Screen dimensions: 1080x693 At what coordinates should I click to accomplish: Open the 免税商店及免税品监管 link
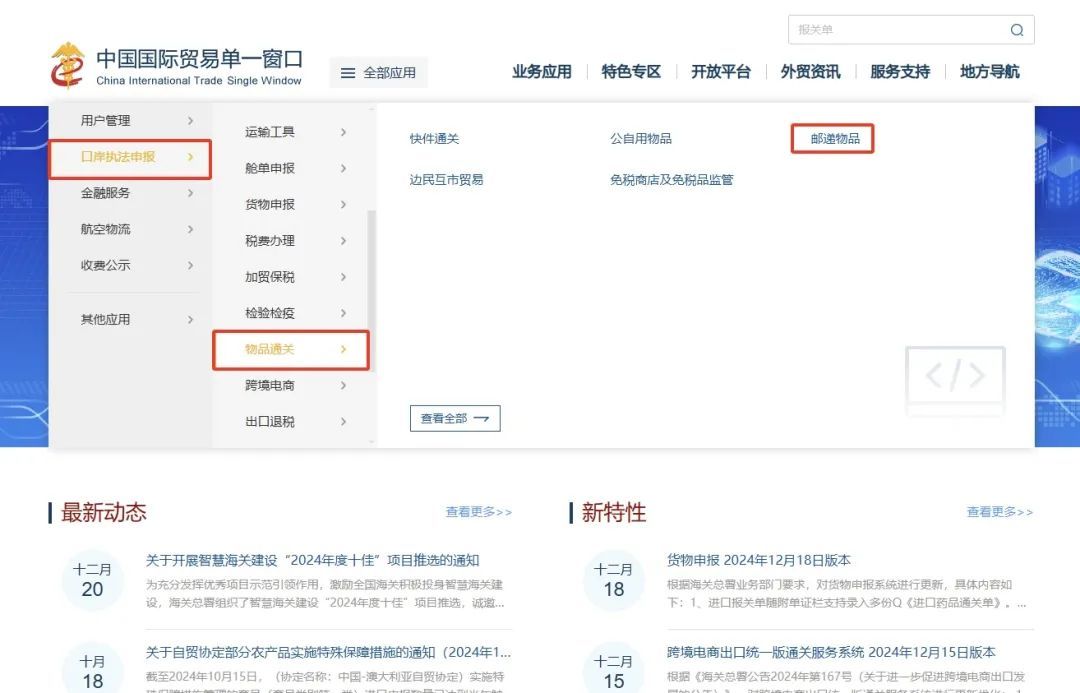672,180
